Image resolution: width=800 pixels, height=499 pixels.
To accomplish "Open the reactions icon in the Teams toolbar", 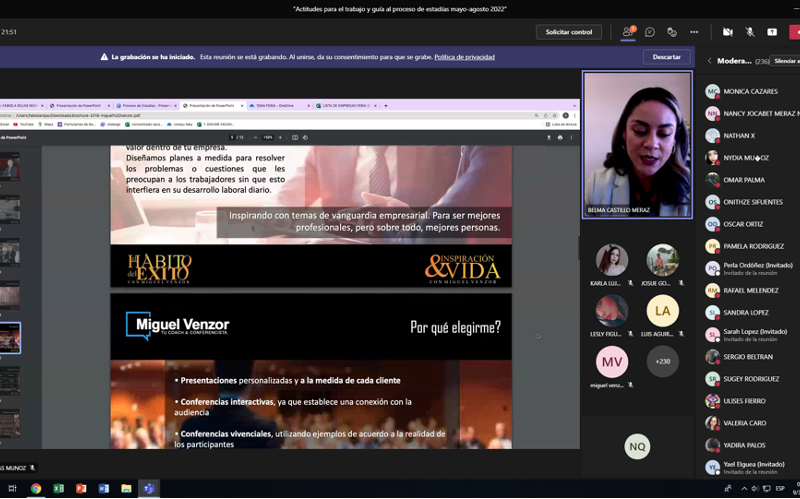I will [x=672, y=32].
